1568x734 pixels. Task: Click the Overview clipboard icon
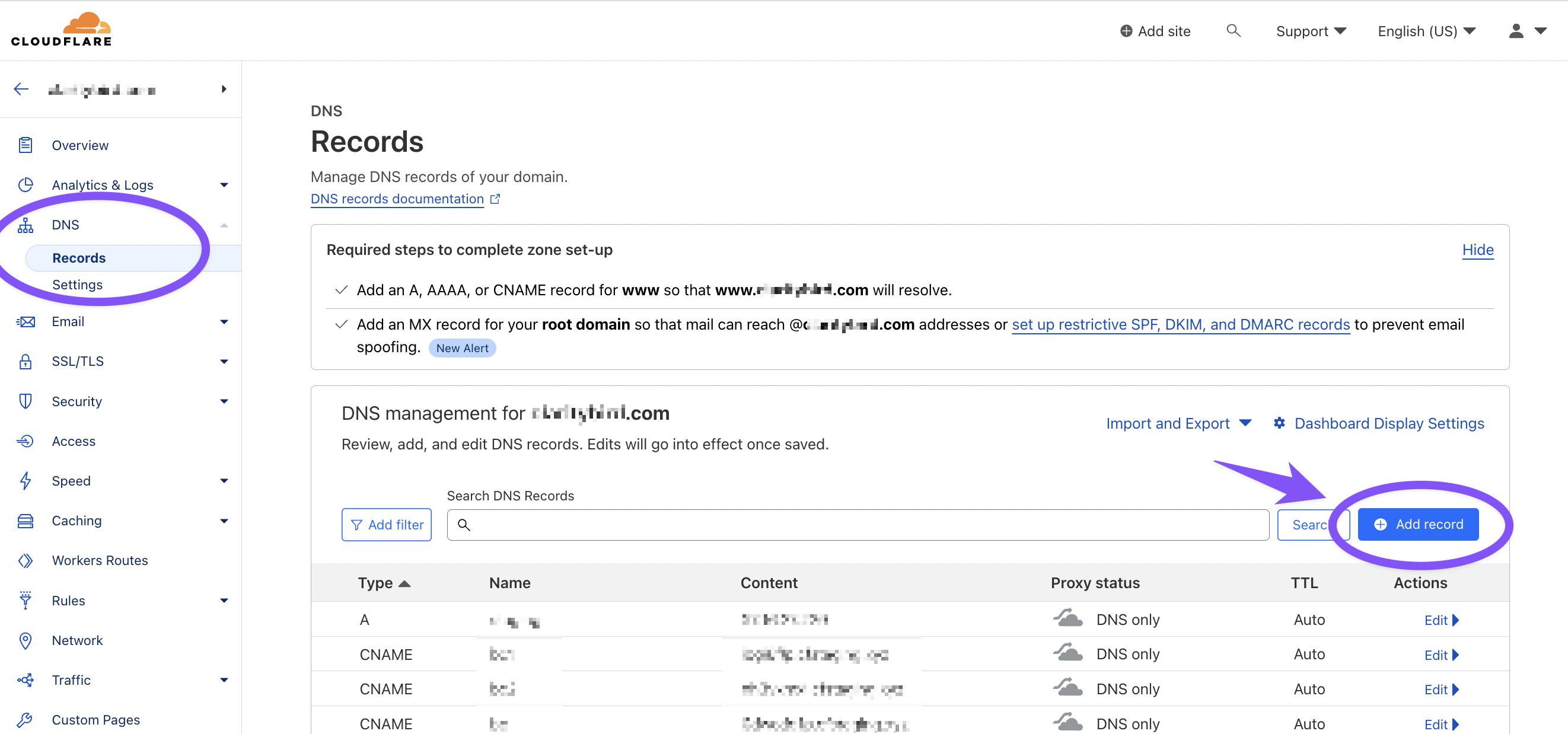[x=26, y=145]
